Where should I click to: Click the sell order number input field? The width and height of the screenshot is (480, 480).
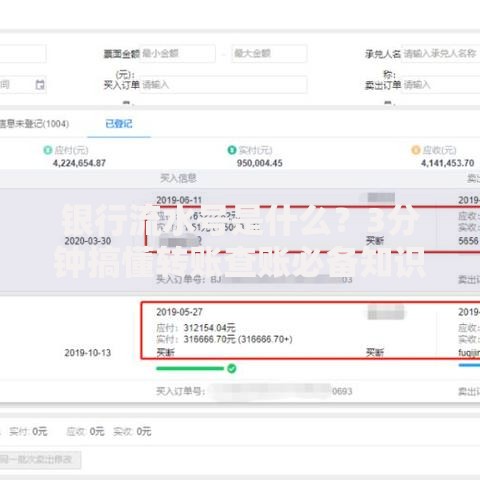tap(440, 85)
